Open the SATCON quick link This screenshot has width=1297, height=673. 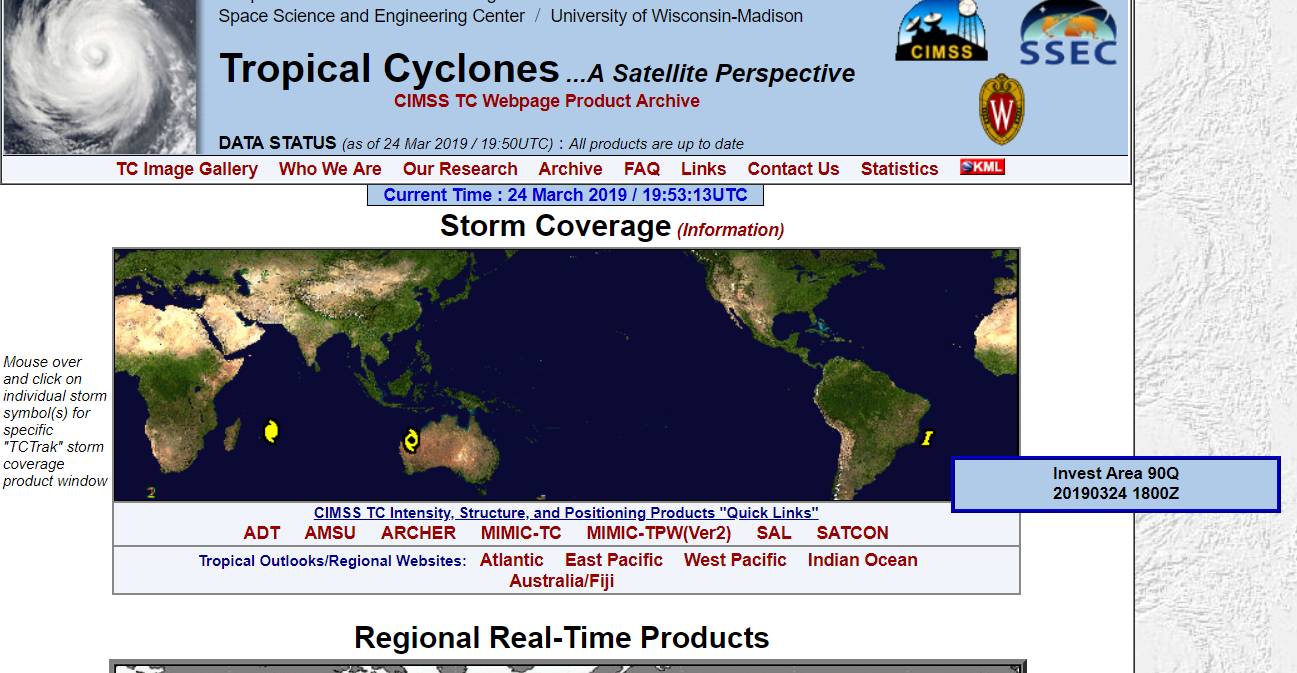[852, 533]
